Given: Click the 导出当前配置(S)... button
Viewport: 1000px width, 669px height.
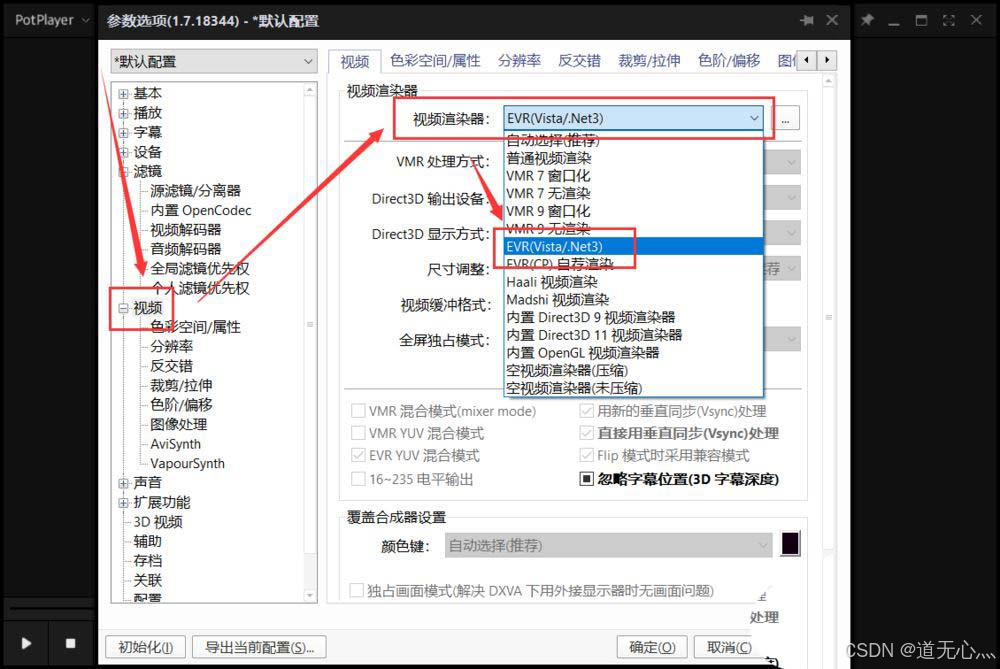Looking at the screenshot, I should [x=259, y=647].
